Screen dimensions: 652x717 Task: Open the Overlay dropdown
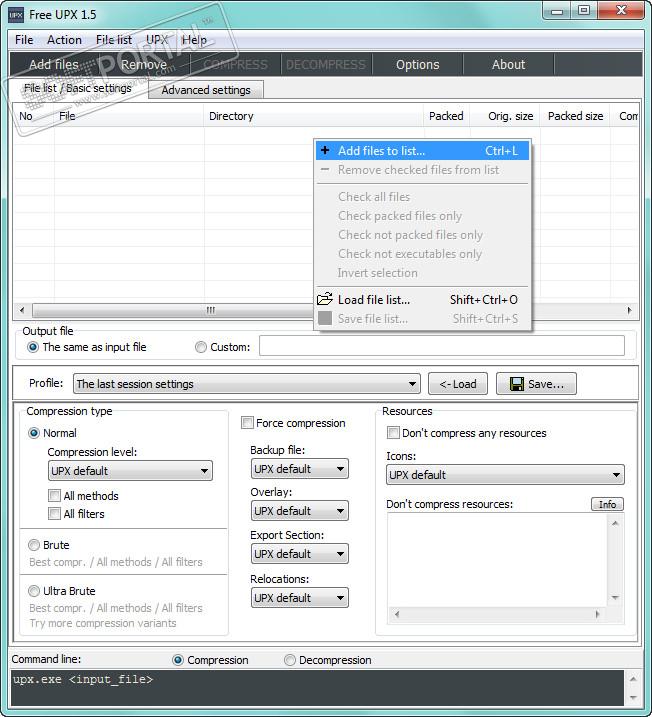[299, 511]
